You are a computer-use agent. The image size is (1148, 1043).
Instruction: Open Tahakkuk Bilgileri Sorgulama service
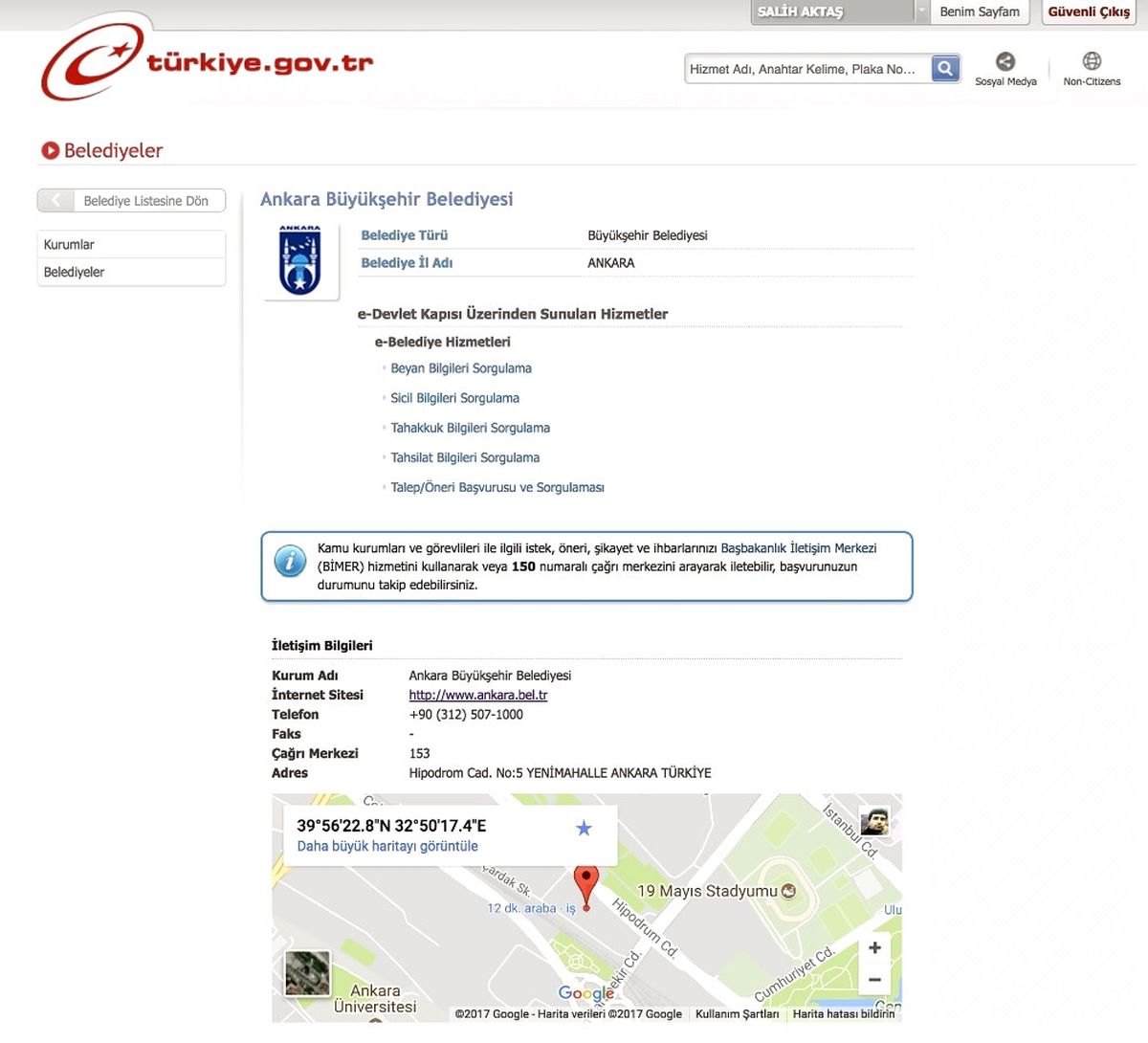(471, 428)
